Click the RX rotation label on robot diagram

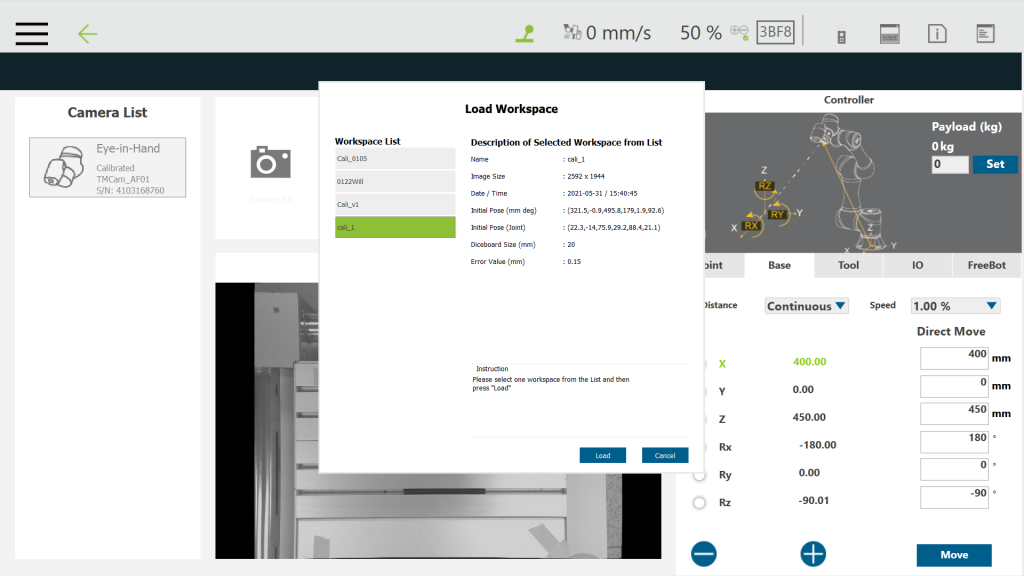click(x=752, y=226)
